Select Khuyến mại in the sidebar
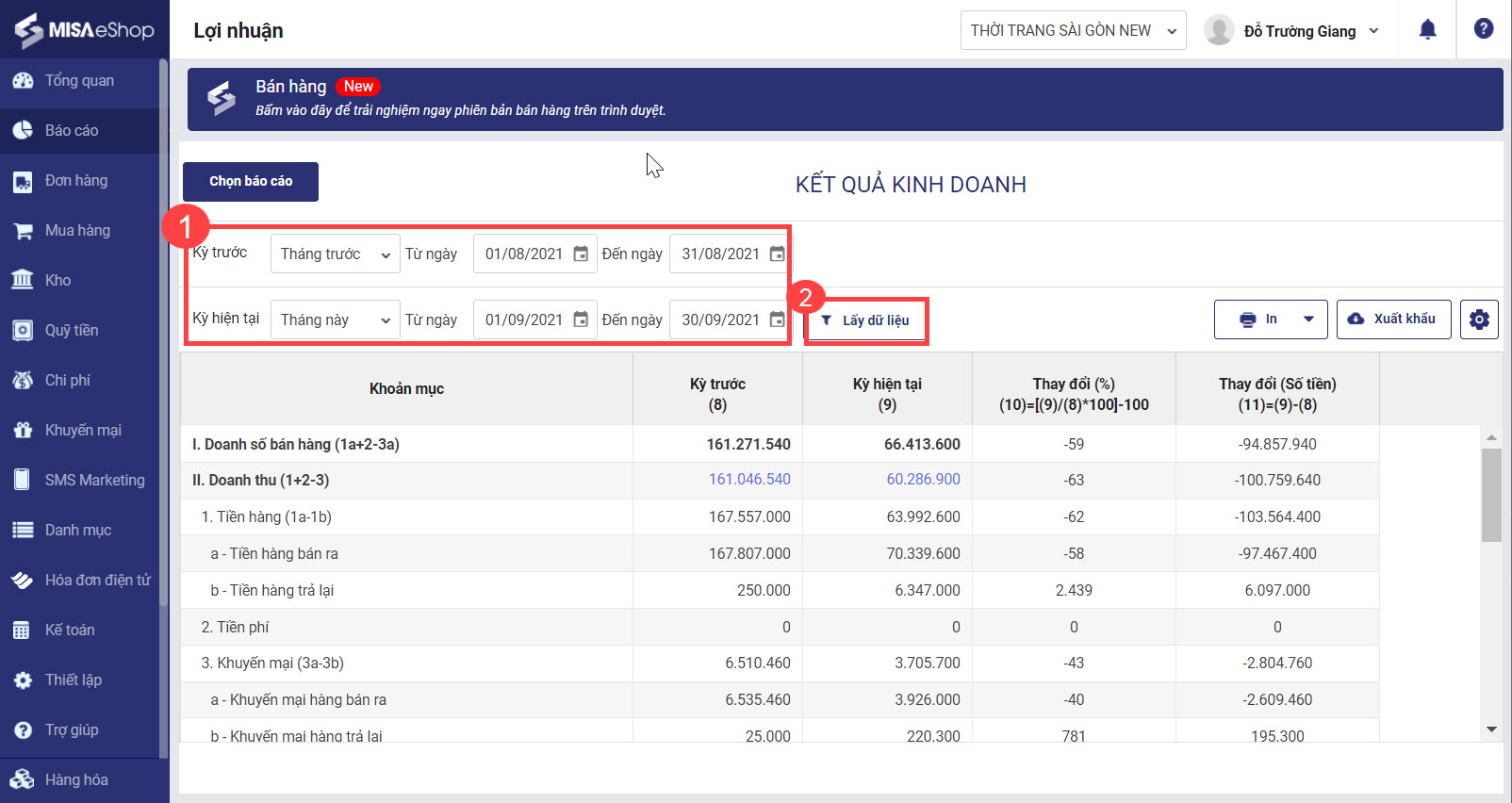Screen dimensions: 1512x803 [83, 430]
